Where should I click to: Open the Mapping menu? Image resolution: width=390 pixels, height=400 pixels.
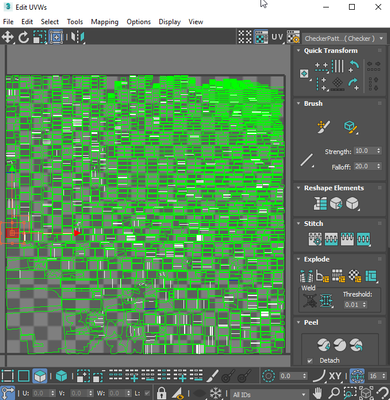point(104,22)
